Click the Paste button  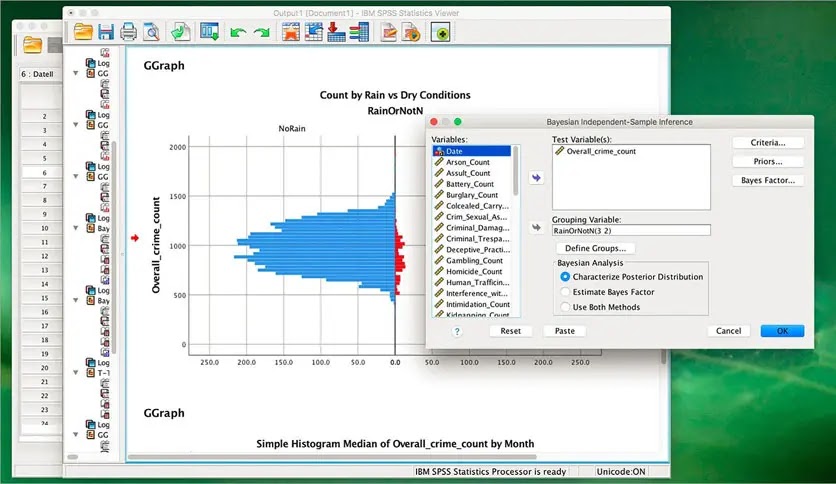click(x=565, y=331)
